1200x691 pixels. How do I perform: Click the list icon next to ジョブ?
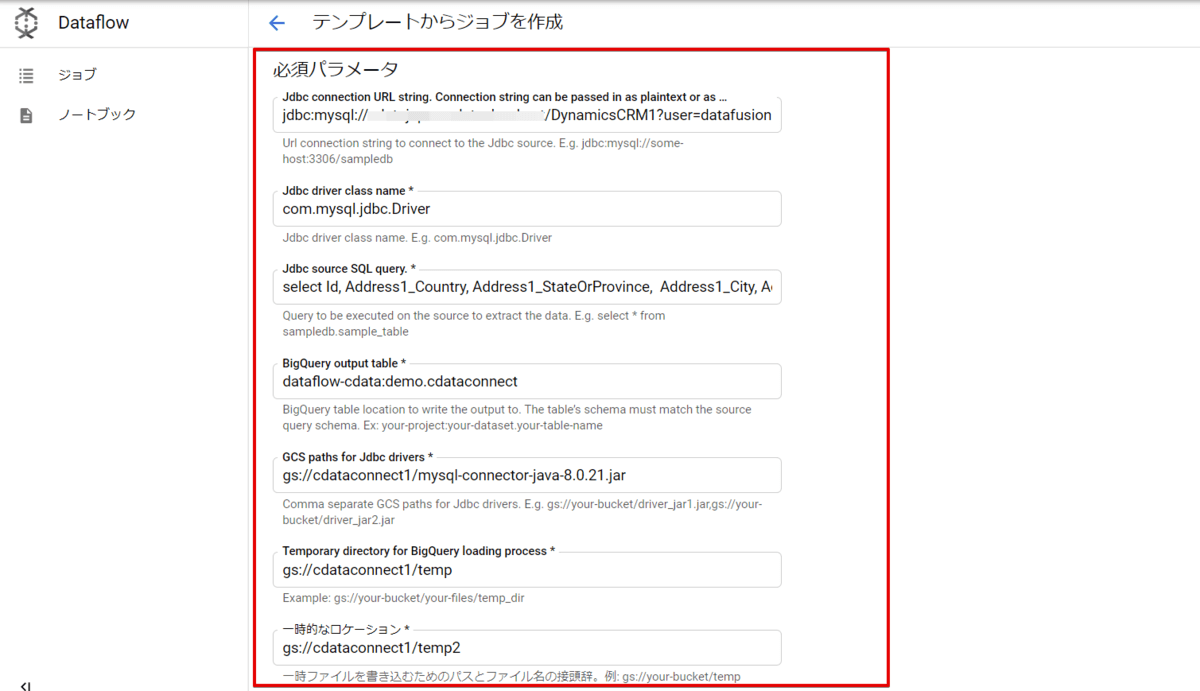[x=27, y=75]
